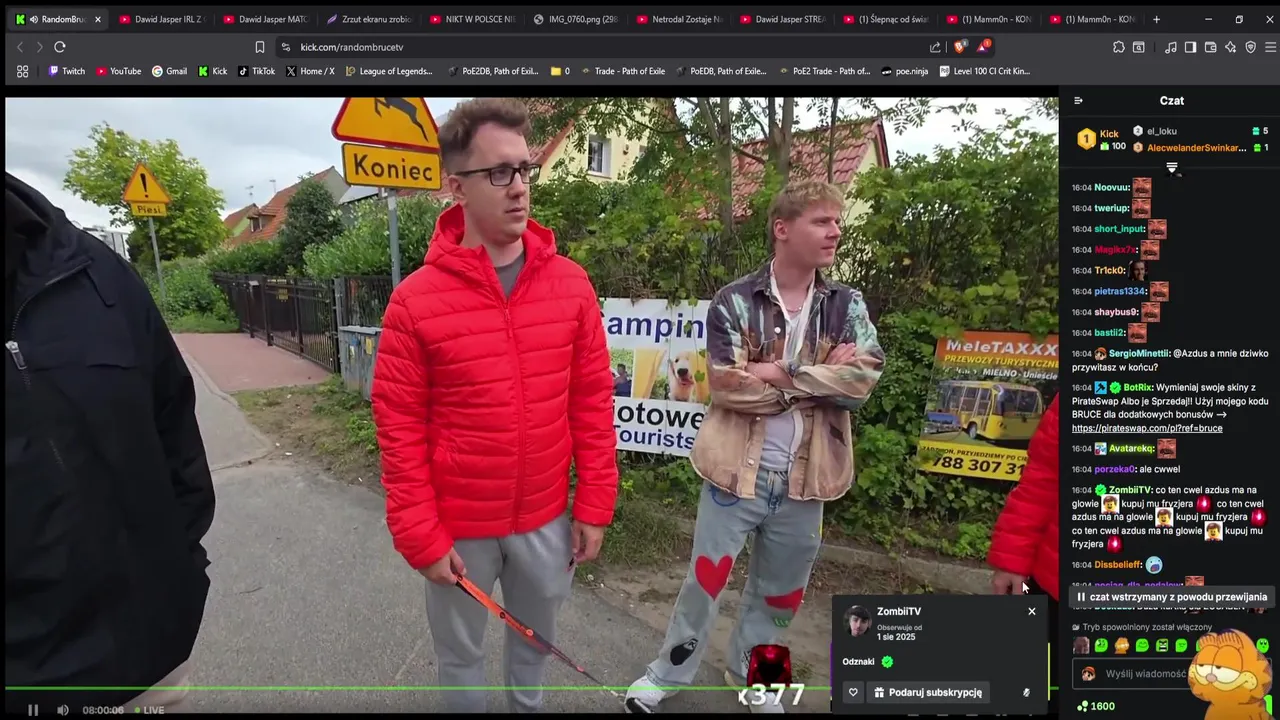Open the Gmail bookmark
This screenshot has width=1280, height=720.
click(x=169, y=71)
